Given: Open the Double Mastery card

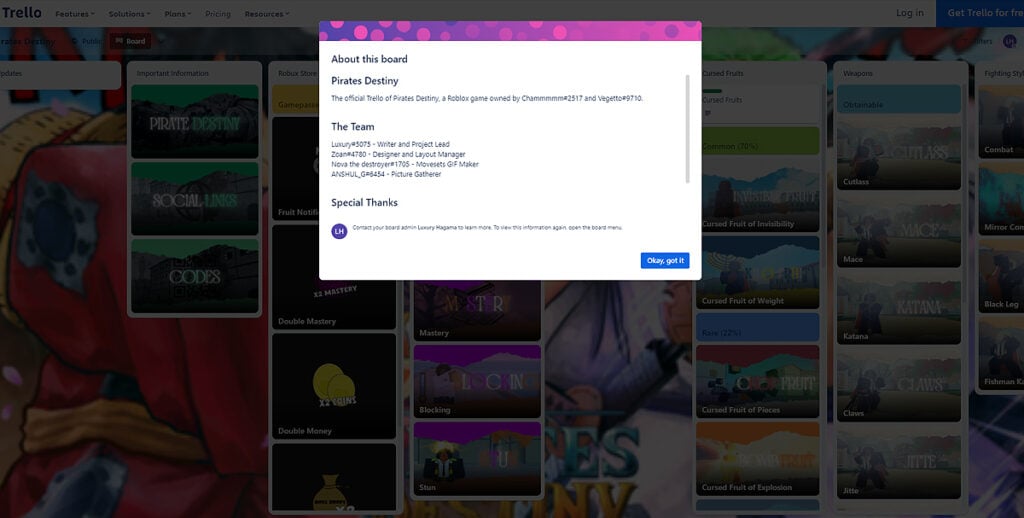Looking at the screenshot, I should click(334, 278).
